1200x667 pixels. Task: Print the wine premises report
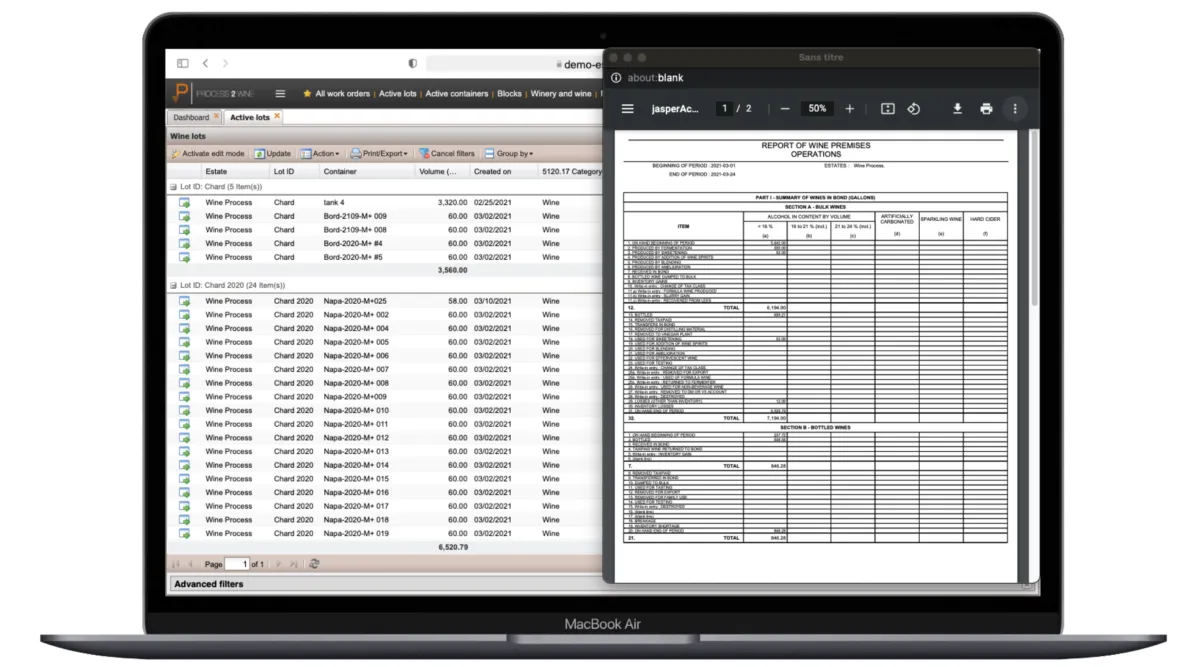tap(986, 109)
